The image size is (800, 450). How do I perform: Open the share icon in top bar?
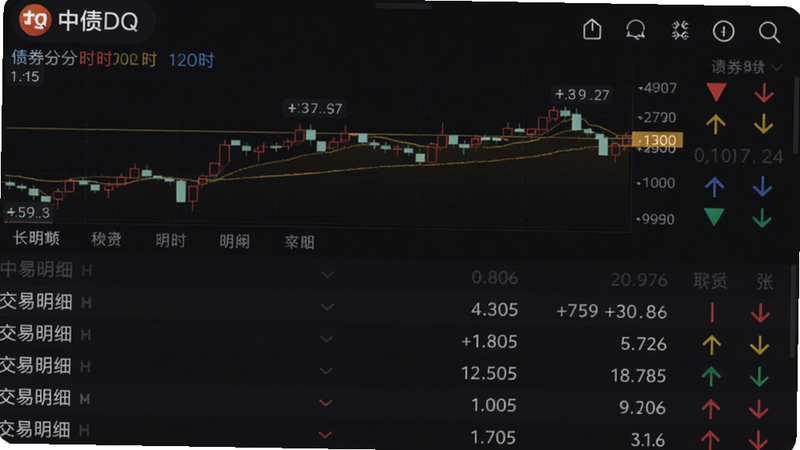point(592,29)
